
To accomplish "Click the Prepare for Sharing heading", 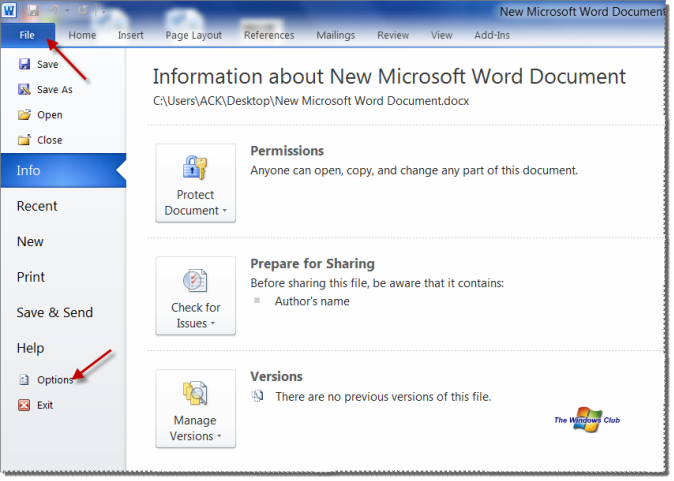I will coord(312,263).
